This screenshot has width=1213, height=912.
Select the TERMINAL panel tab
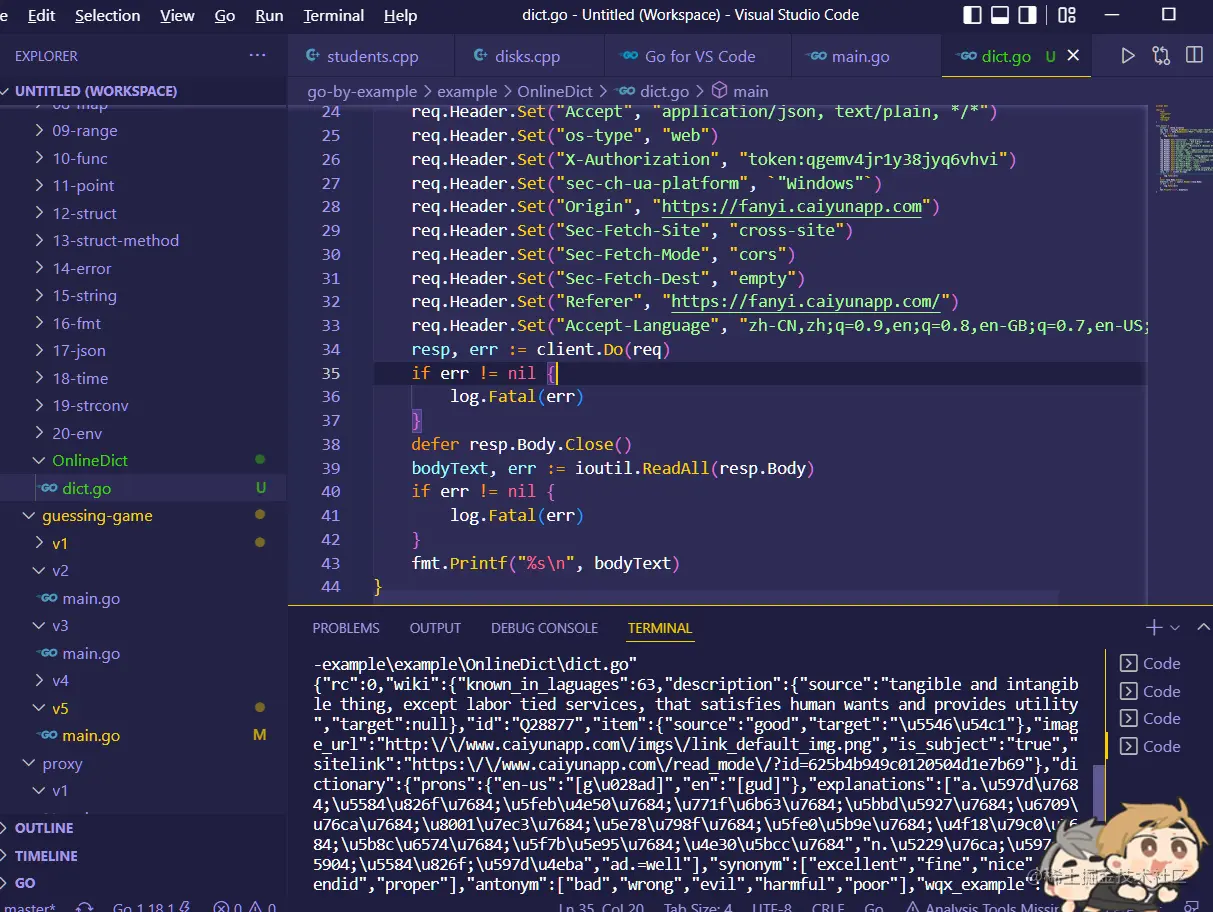tap(660, 628)
